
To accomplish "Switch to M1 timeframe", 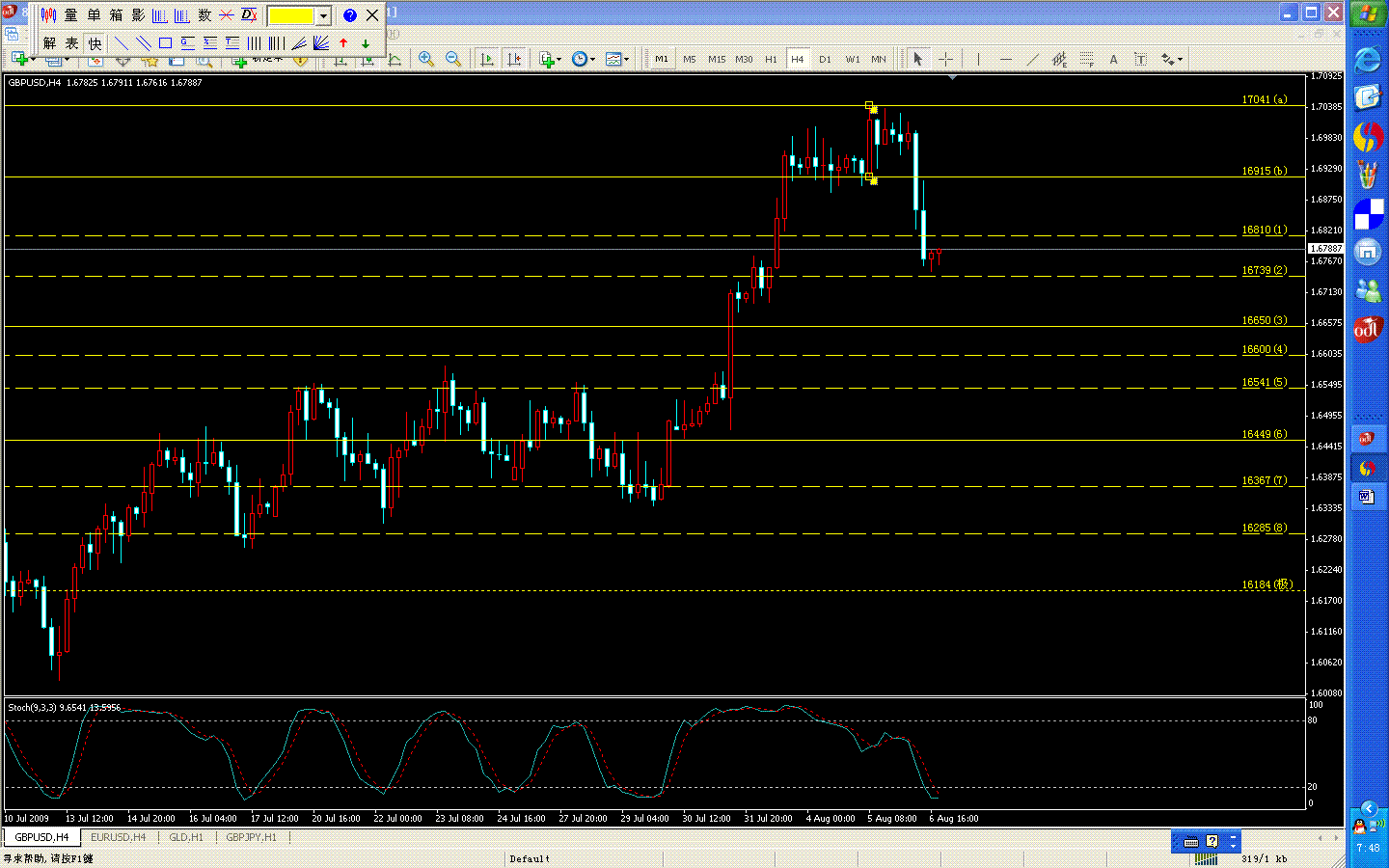I will tap(662, 59).
